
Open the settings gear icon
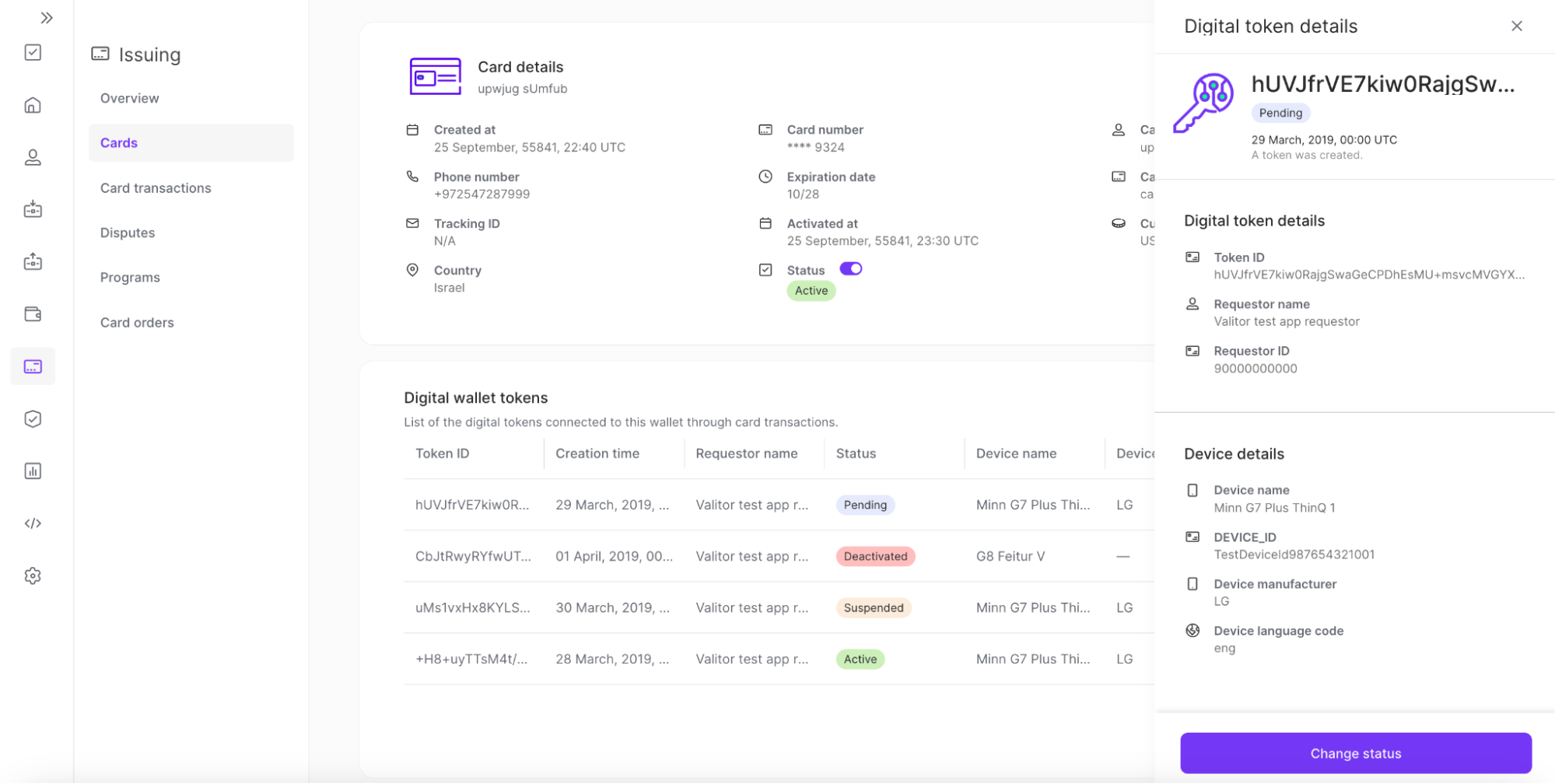coord(33,576)
